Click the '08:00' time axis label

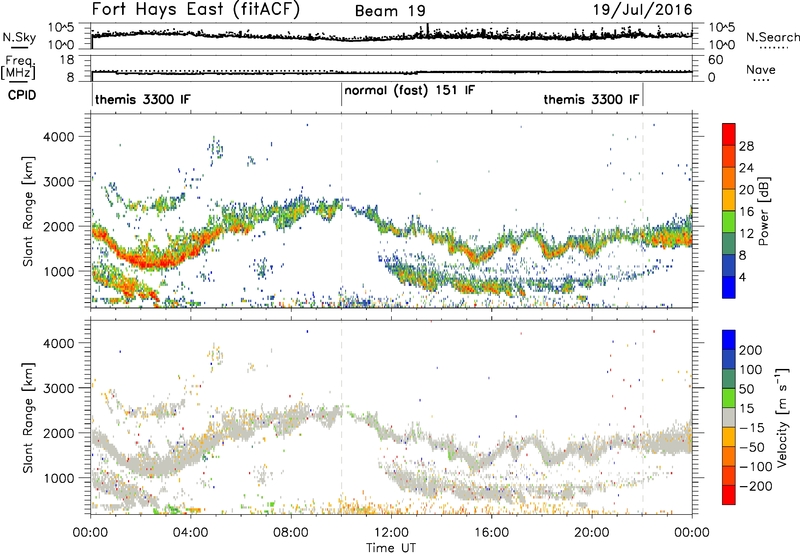pyautogui.click(x=291, y=533)
